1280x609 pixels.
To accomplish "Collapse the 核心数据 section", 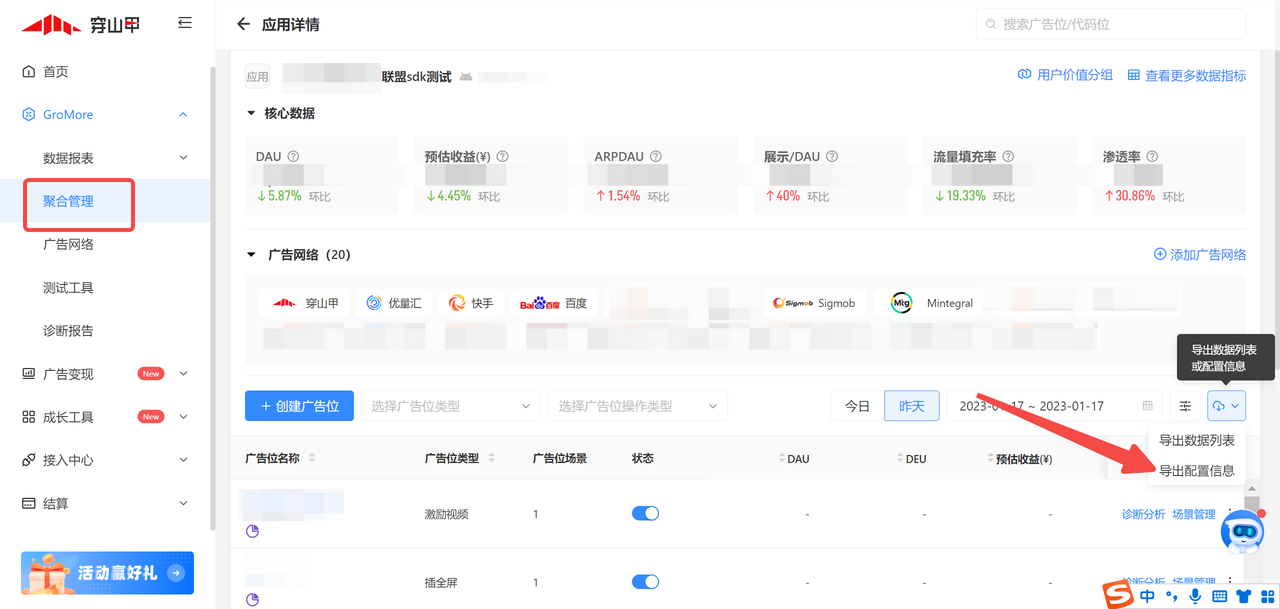I will coord(252,113).
